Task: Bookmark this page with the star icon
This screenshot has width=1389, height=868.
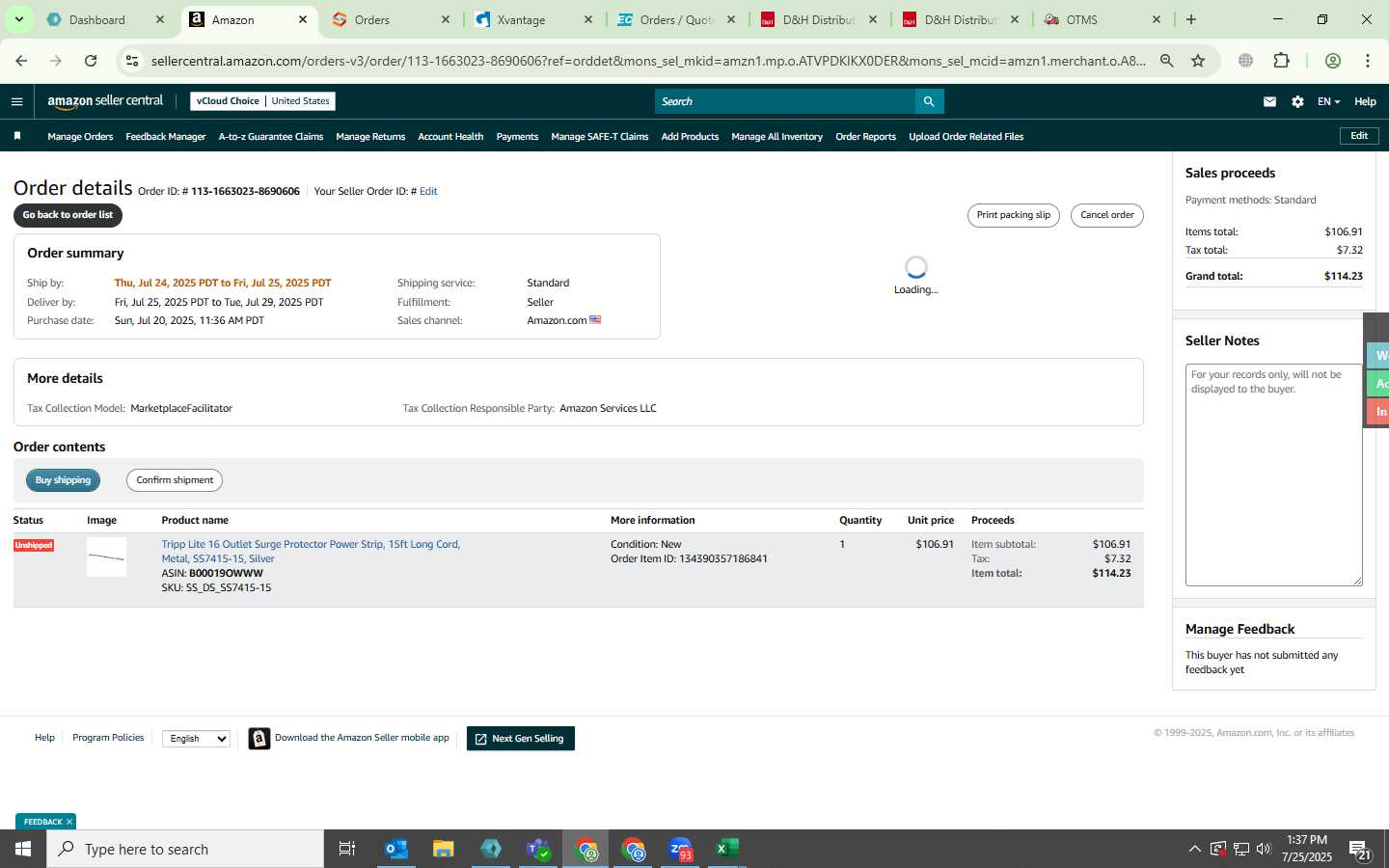Action: click(x=1198, y=61)
